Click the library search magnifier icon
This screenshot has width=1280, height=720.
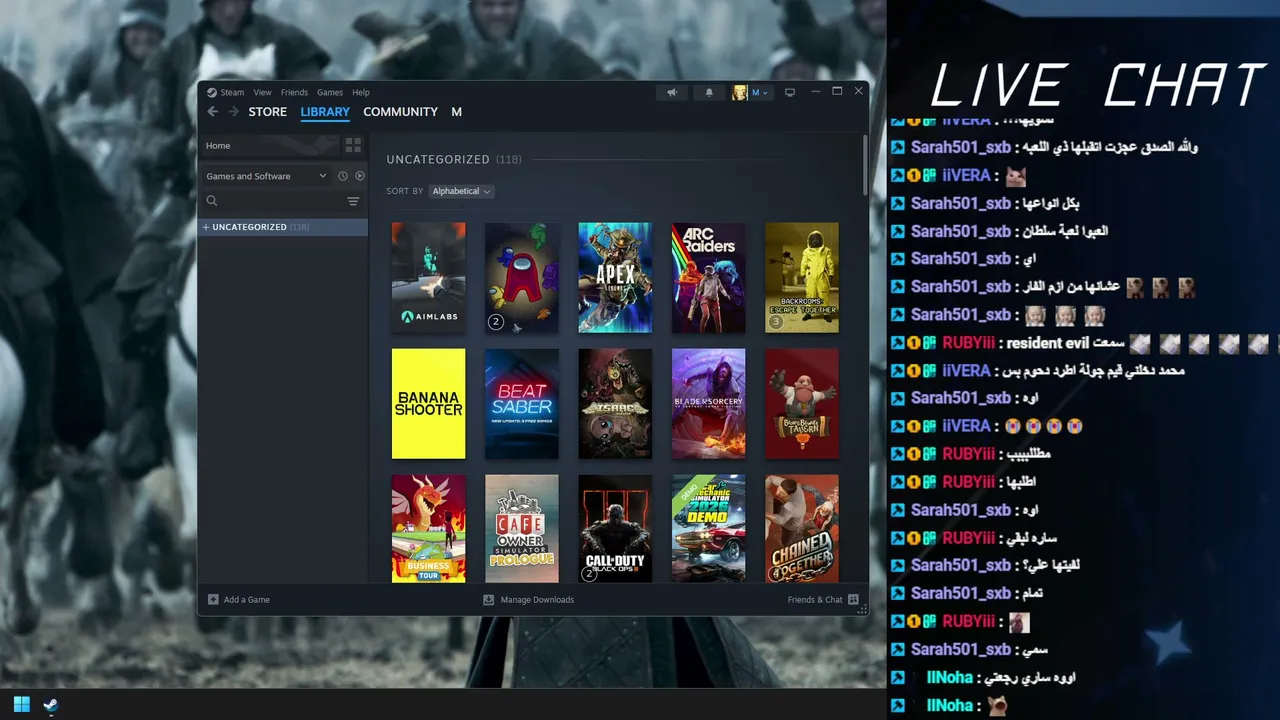212,201
